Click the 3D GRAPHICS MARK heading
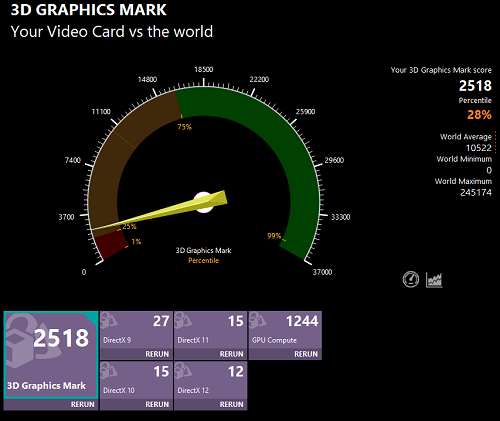 pyautogui.click(x=89, y=9)
